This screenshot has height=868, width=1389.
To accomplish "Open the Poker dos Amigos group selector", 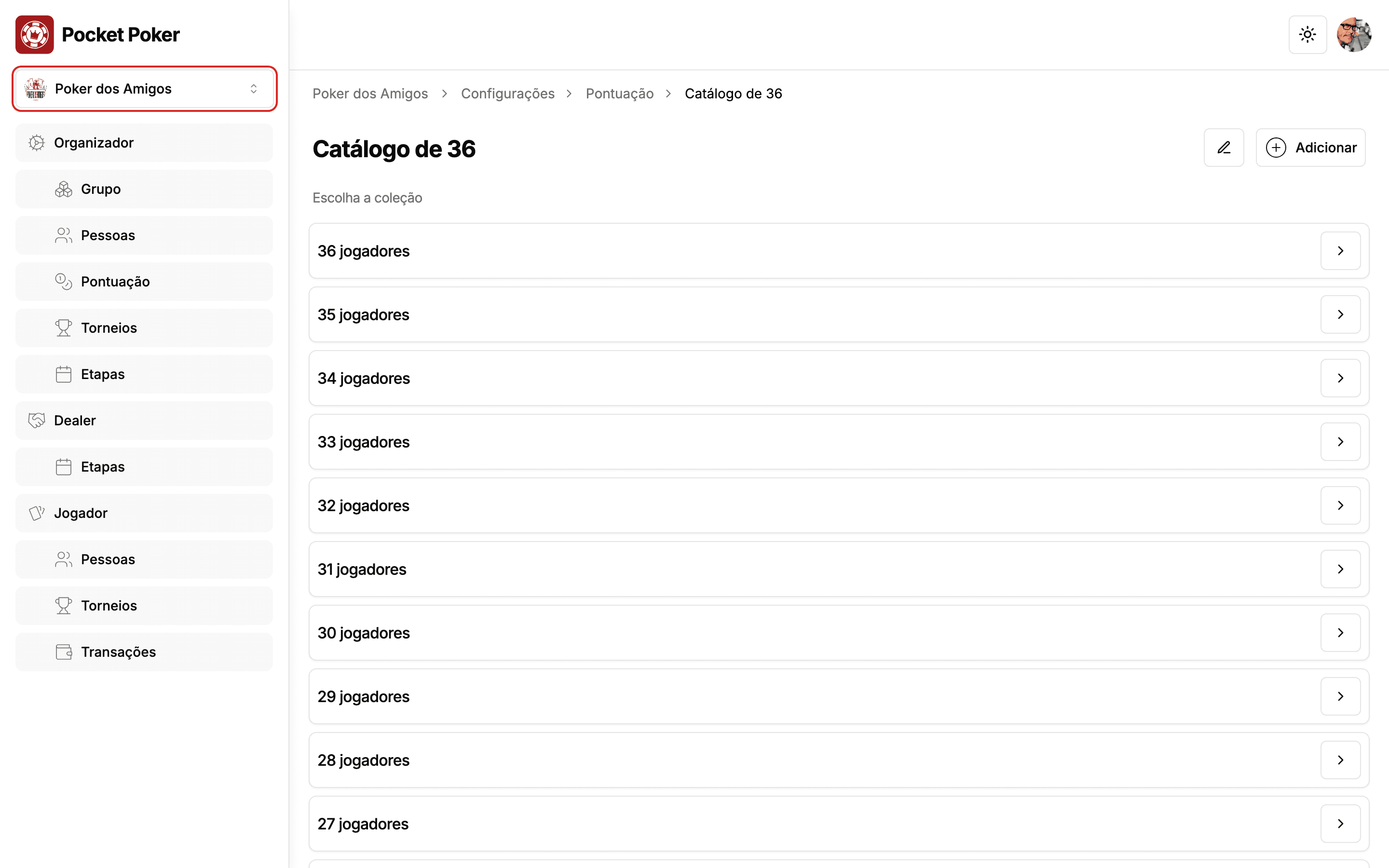I will [x=144, y=89].
